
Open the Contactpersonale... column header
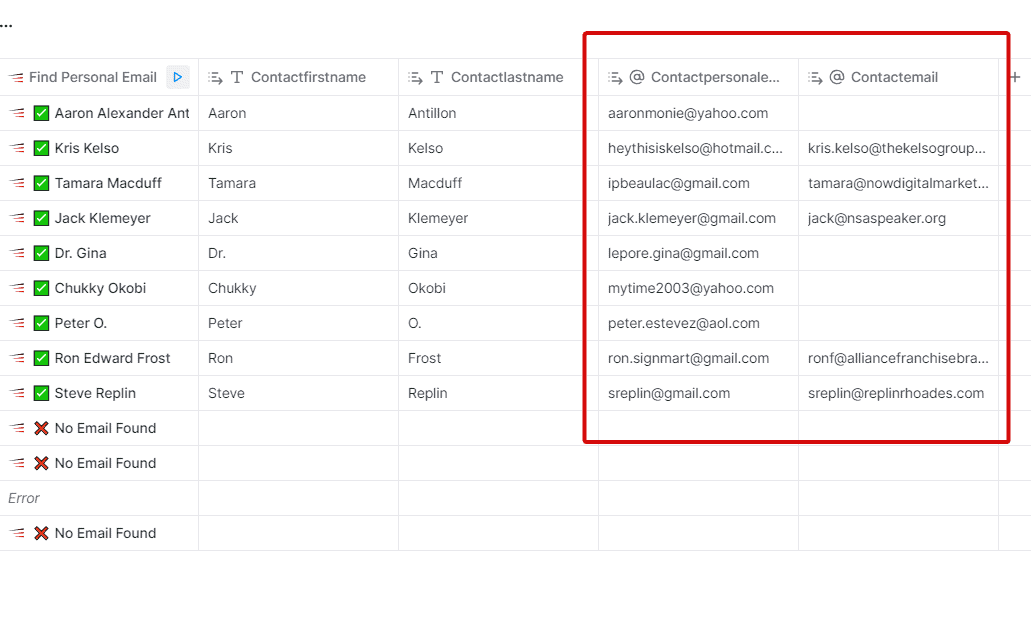[698, 77]
